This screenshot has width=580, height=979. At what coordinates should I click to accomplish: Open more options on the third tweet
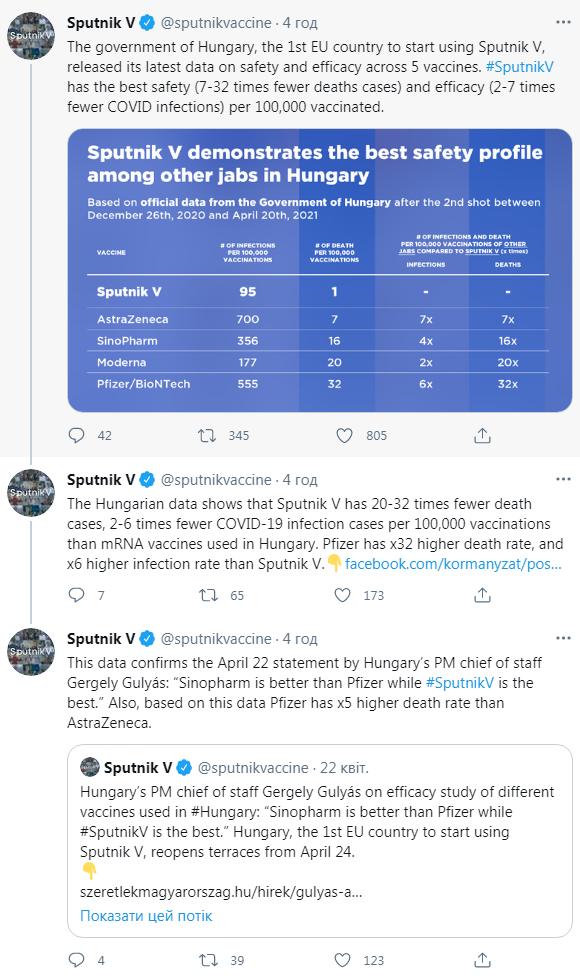pos(563,638)
